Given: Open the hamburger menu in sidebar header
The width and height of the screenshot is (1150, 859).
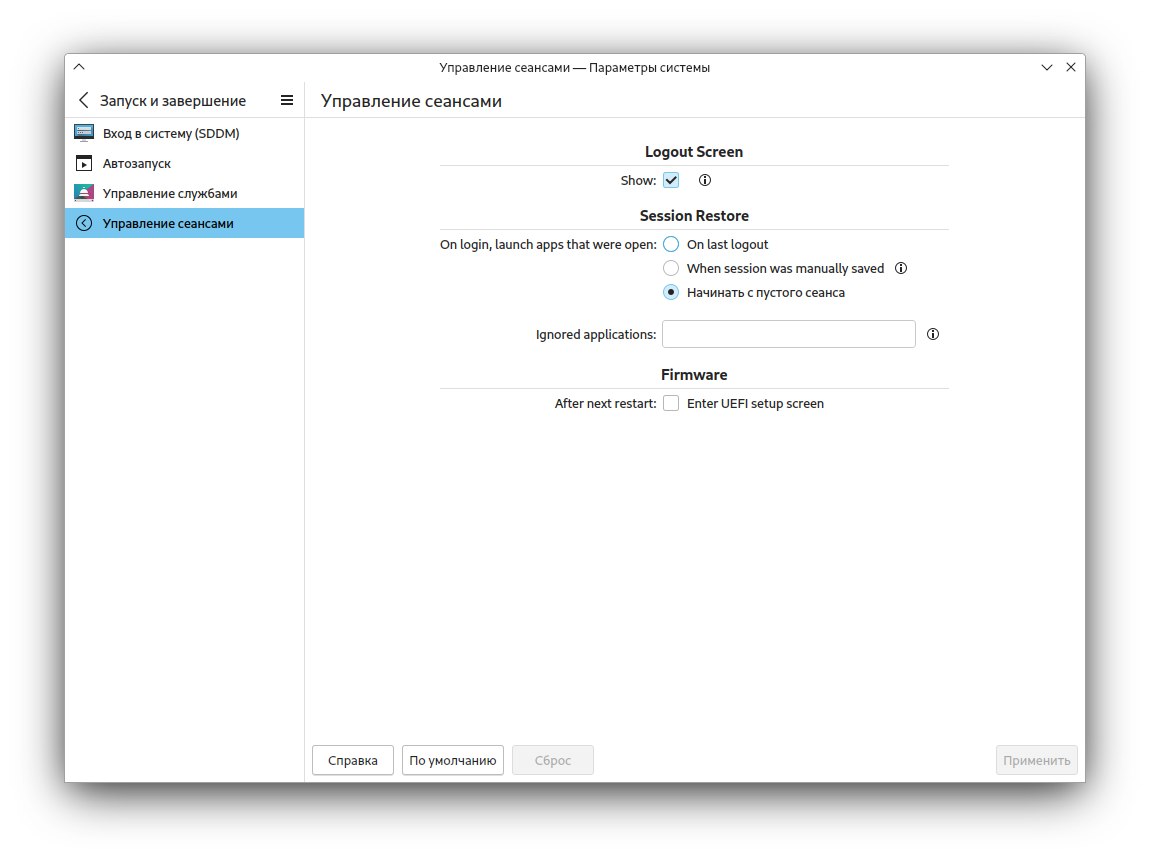Looking at the screenshot, I should (287, 100).
